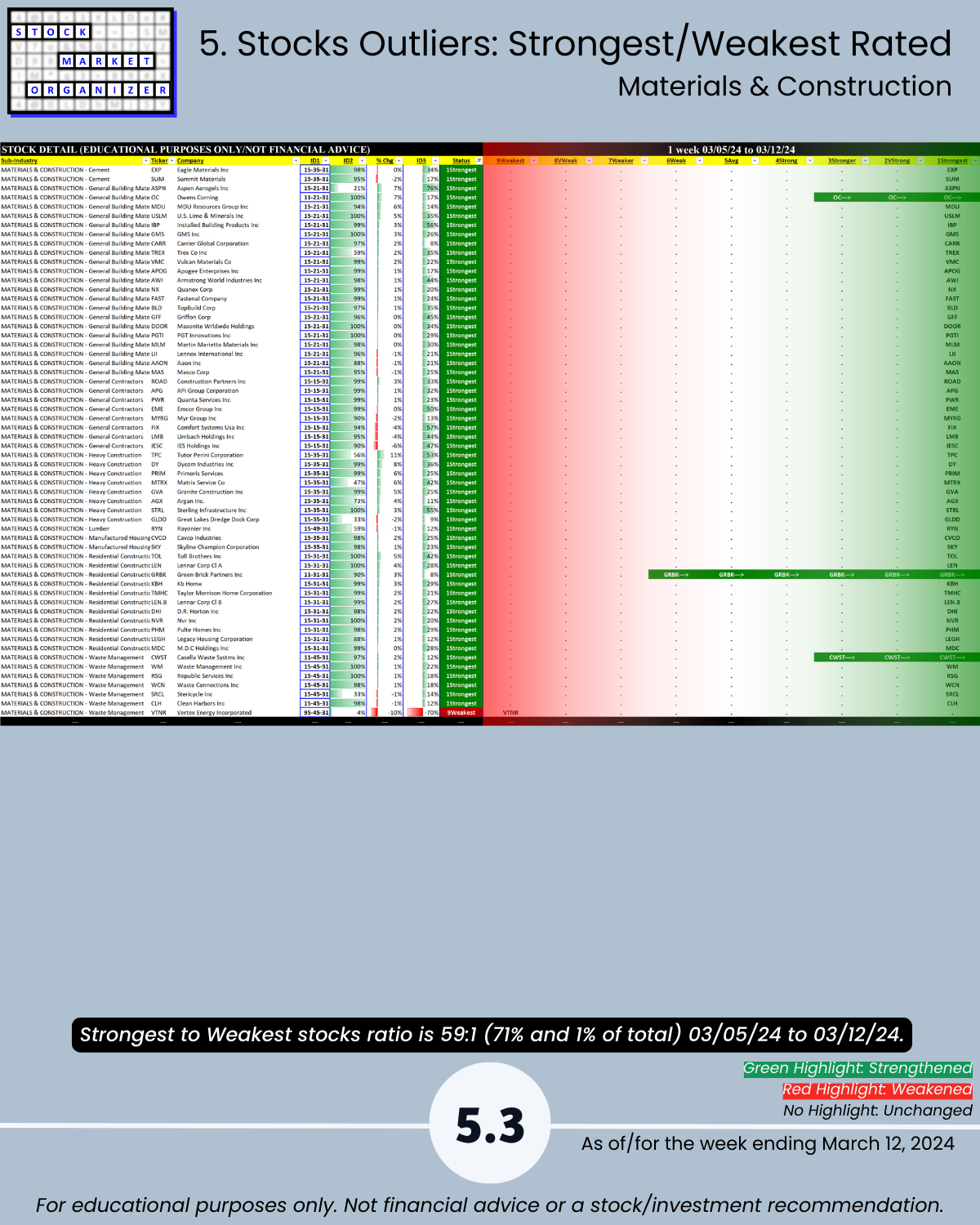Open the Company column filter dropdown

(296, 161)
